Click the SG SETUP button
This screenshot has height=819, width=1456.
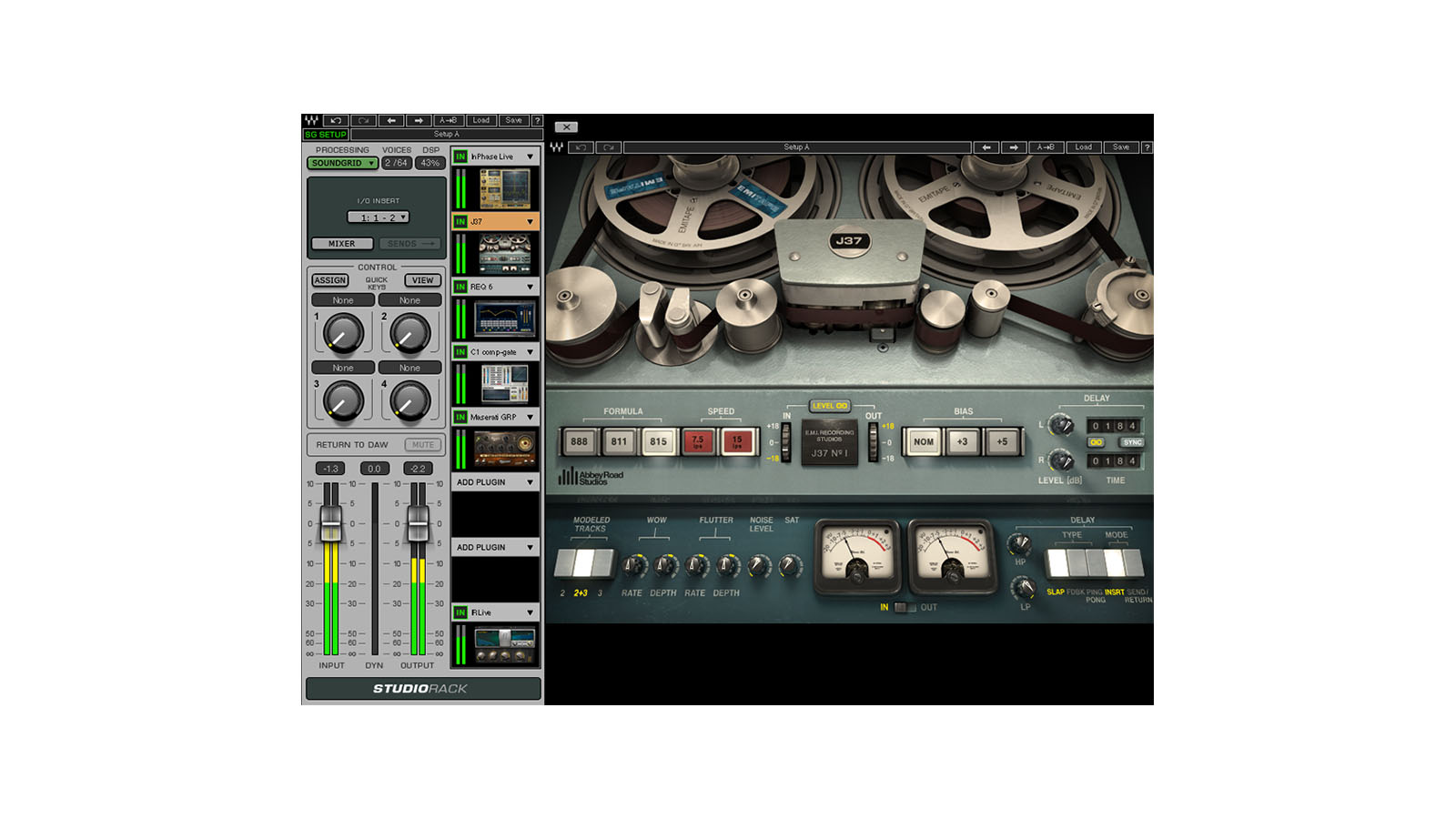326,134
